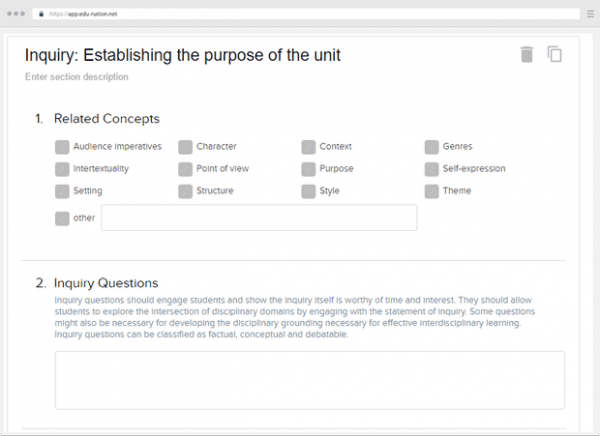Click the lock icon in address bar

click(x=41, y=14)
